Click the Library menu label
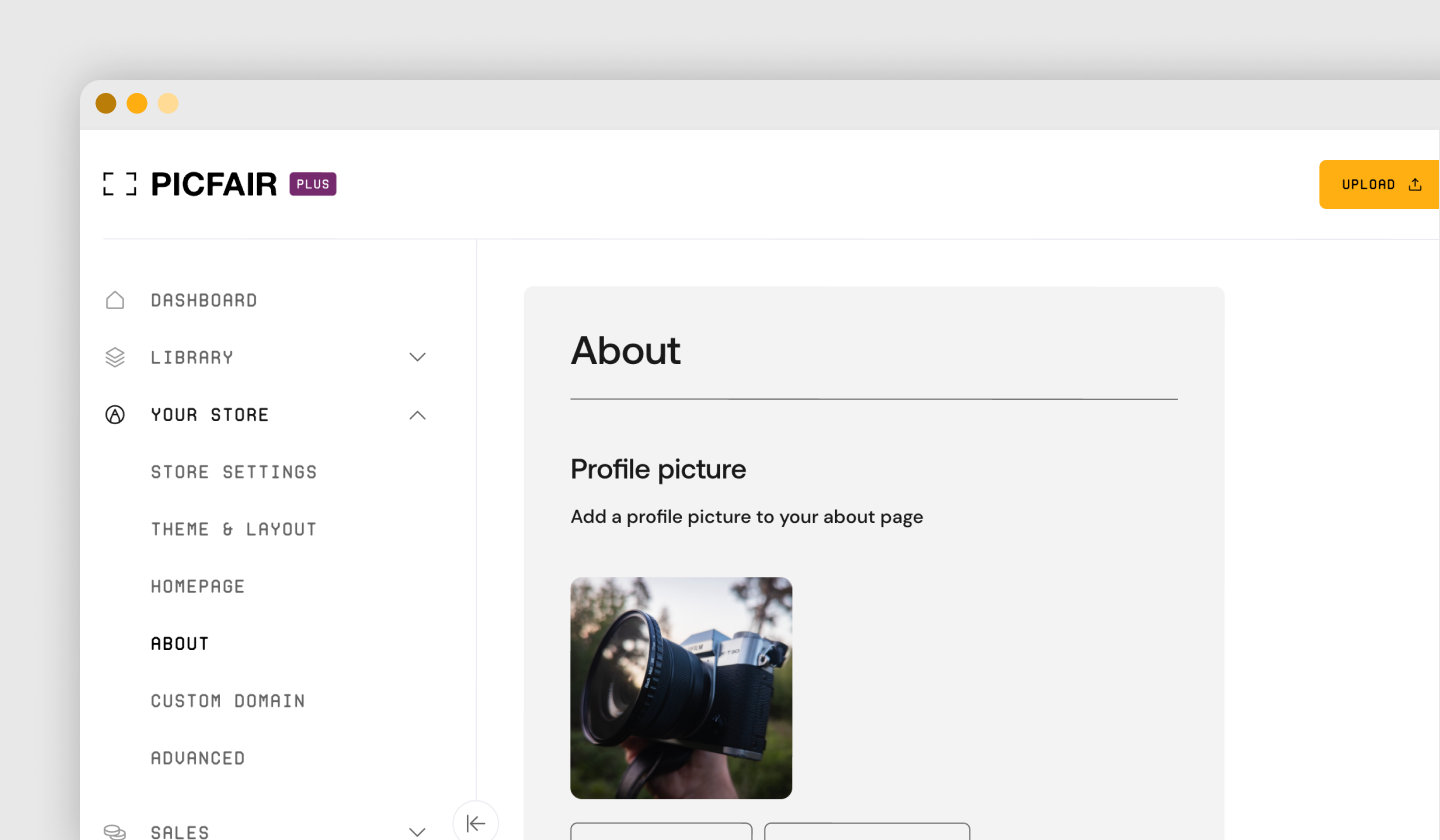 [192, 357]
